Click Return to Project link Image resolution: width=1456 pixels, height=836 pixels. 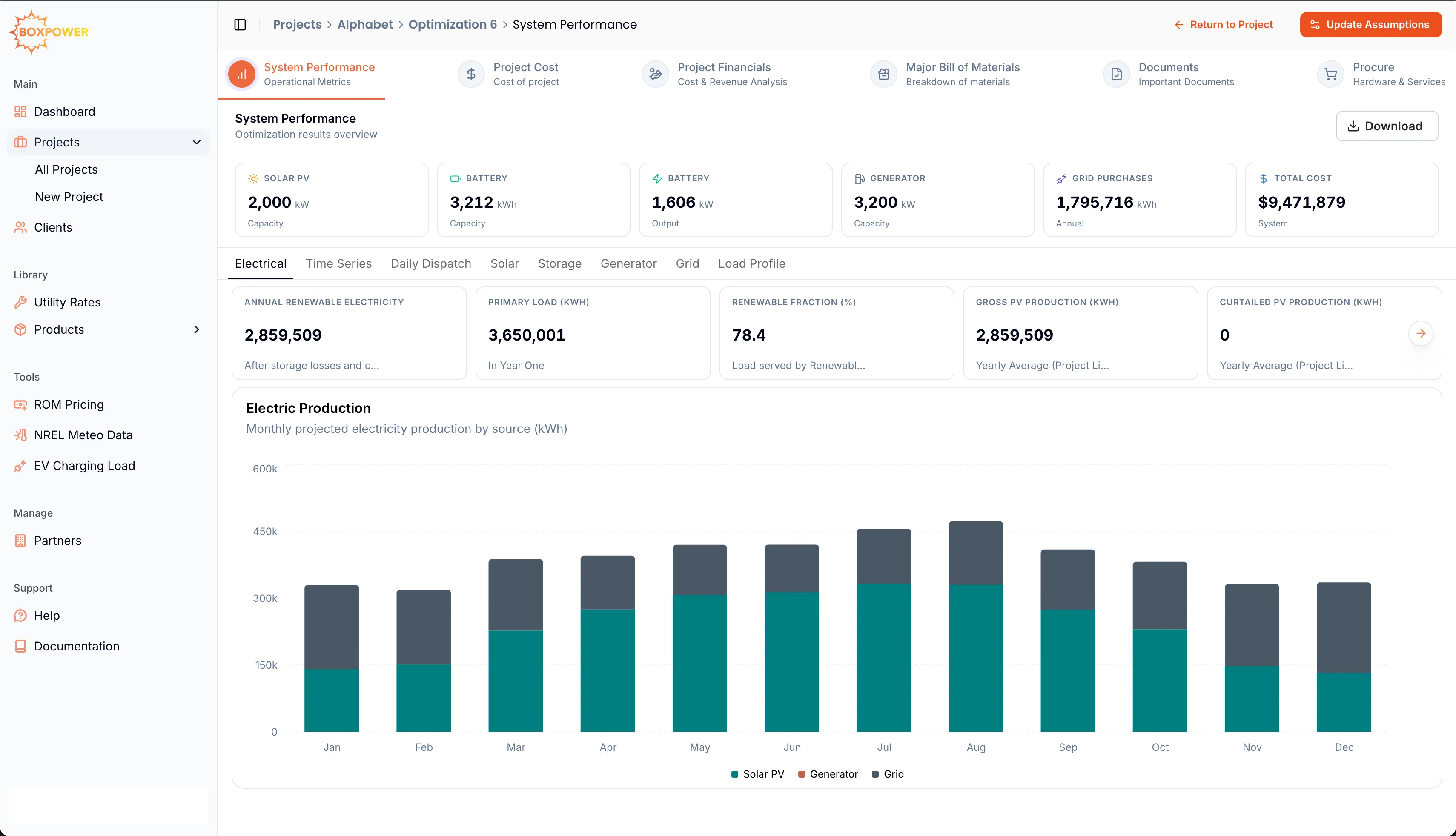coord(1224,25)
